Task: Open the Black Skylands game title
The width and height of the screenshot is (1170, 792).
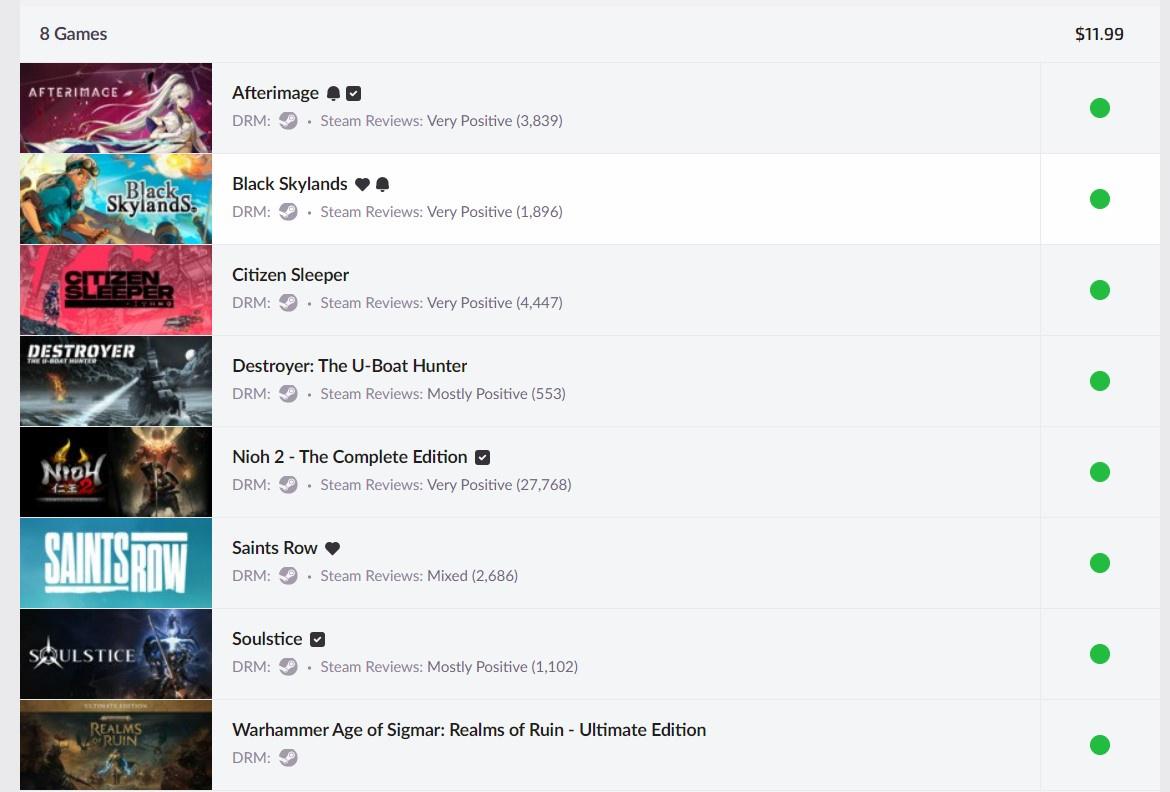Action: coord(290,184)
